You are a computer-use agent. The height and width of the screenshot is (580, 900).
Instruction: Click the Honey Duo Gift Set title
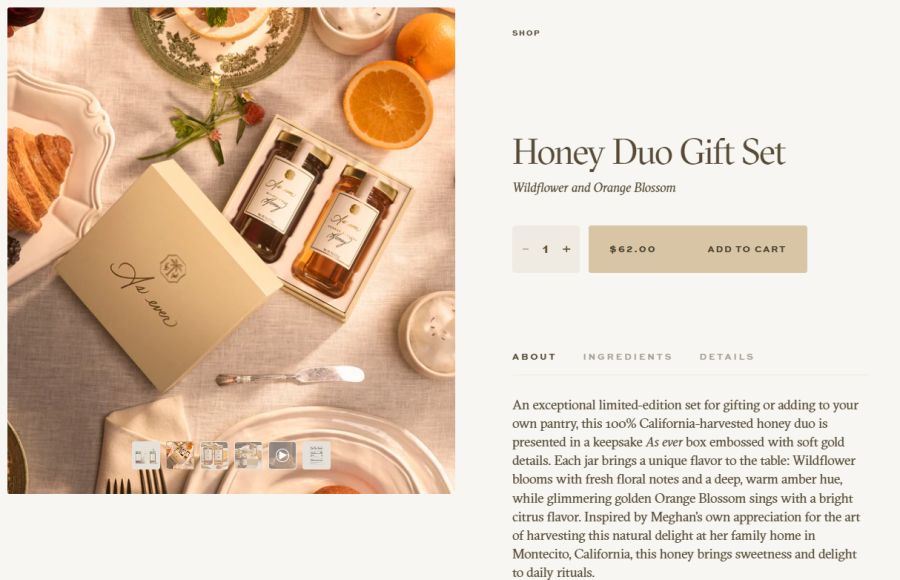point(649,152)
